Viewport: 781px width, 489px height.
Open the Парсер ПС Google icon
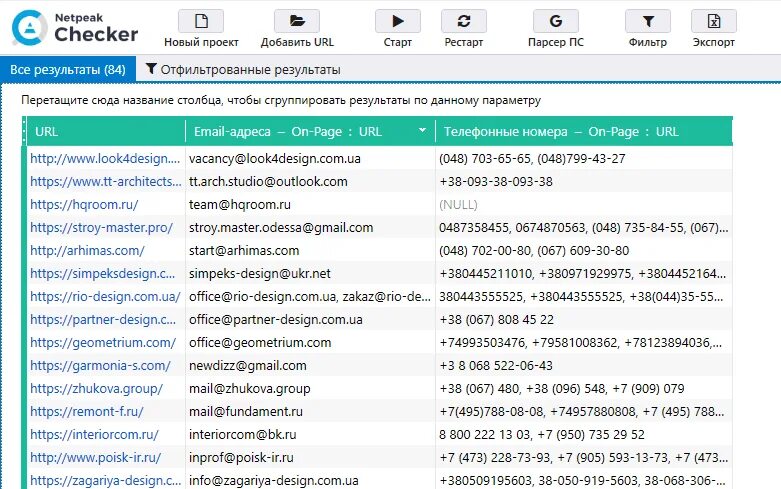click(556, 21)
